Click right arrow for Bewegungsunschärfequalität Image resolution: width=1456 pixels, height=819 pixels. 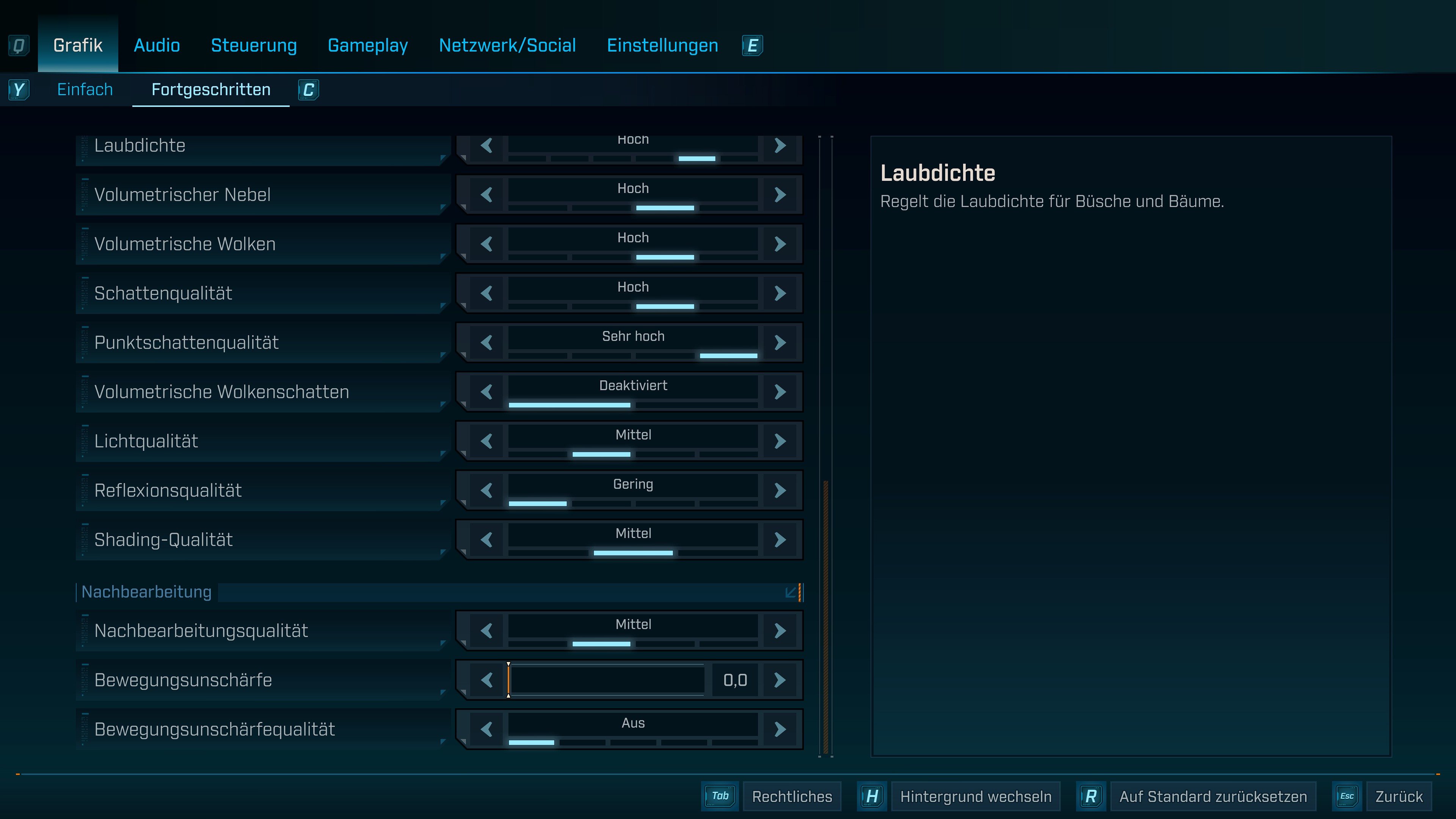pyautogui.click(x=780, y=729)
